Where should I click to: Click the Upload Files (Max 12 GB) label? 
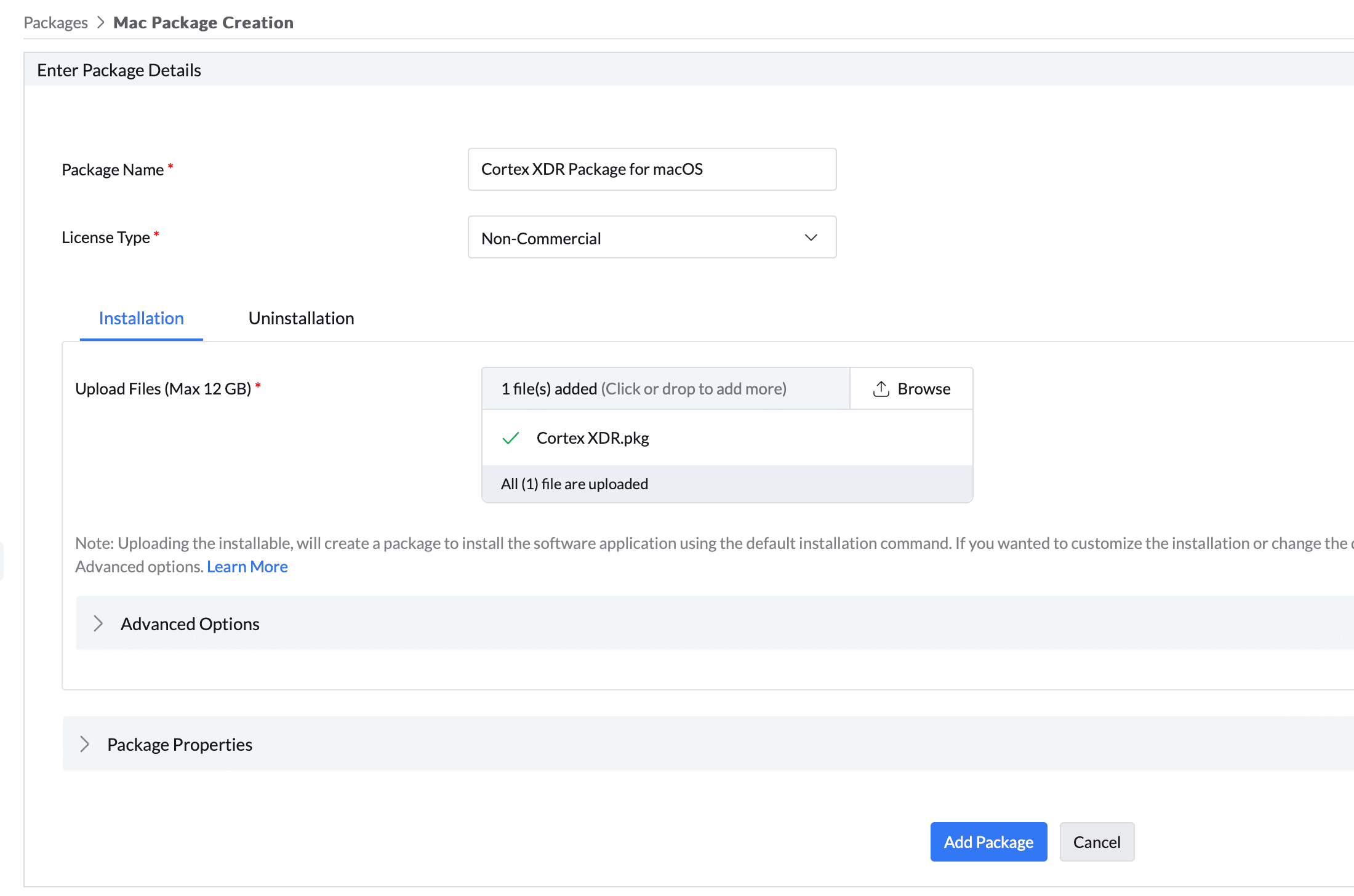point(163,389)
